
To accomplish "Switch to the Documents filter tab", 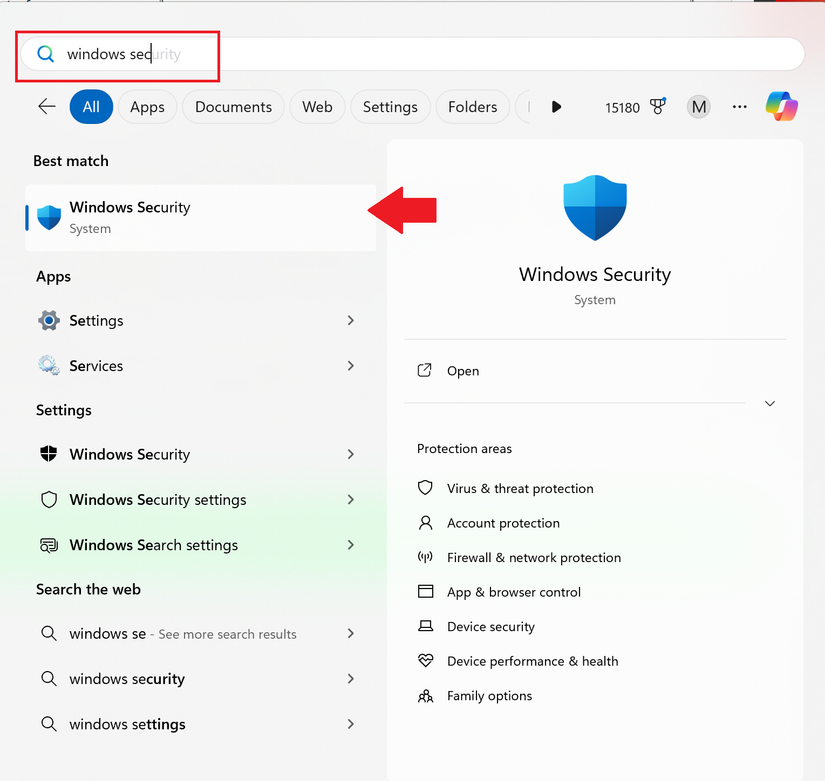I will click(232, 106).
